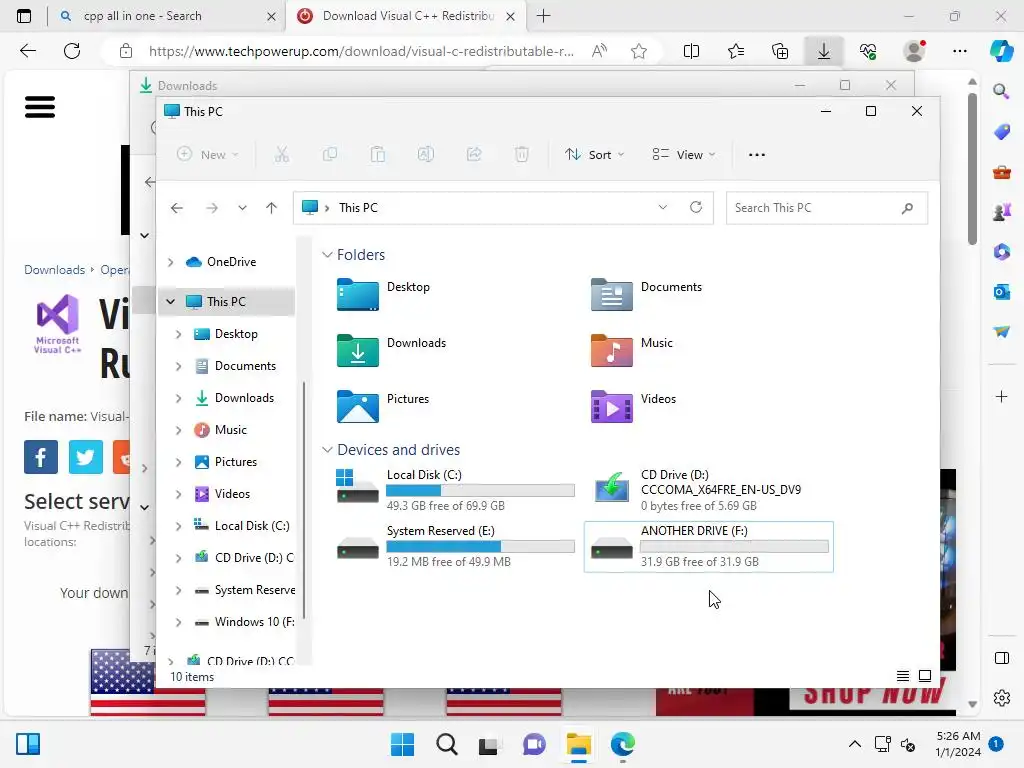The width and height of the screenshot is (1024, 768).
Task: Open Edge Collections icon
Action: pos(780,51)
